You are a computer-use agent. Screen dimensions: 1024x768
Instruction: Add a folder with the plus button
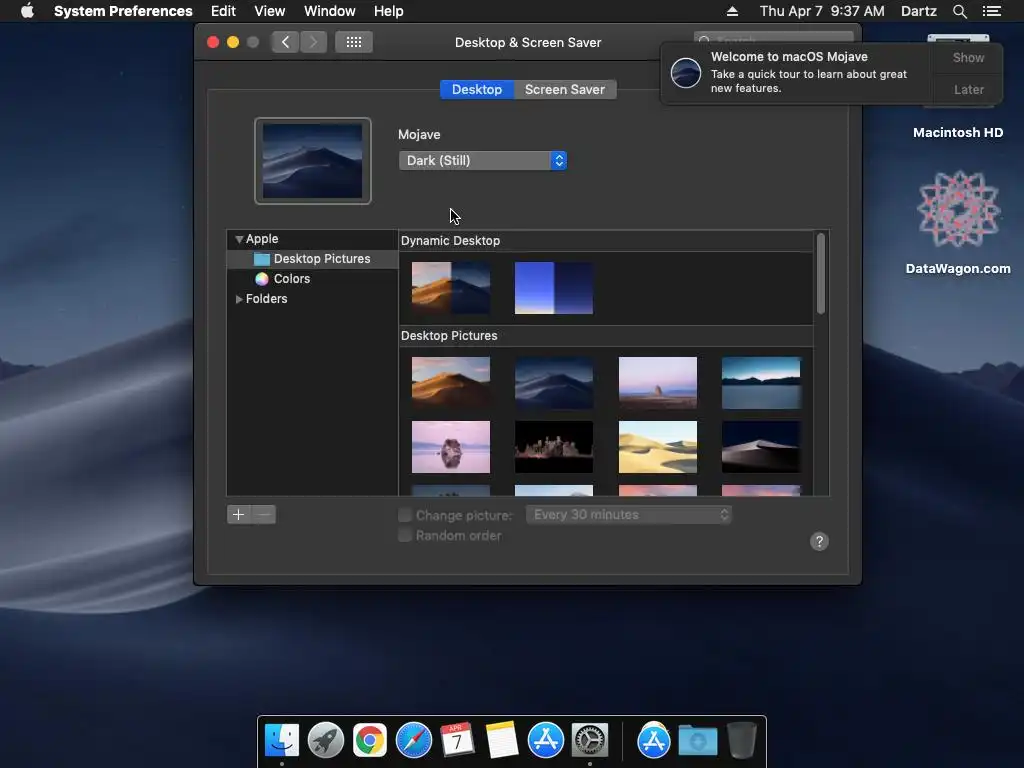click(239, 515)
